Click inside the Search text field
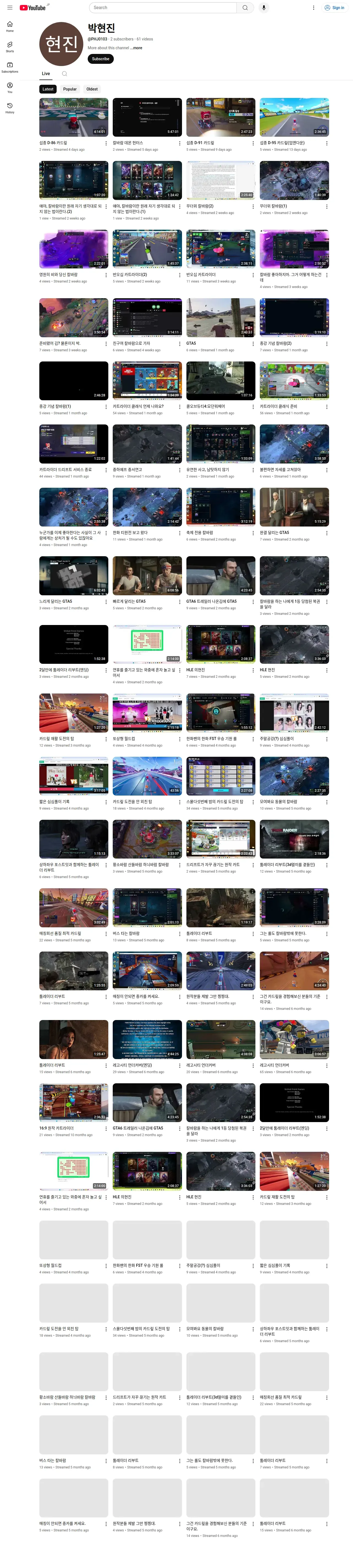353x1568 pixels. tap(162, 8)
